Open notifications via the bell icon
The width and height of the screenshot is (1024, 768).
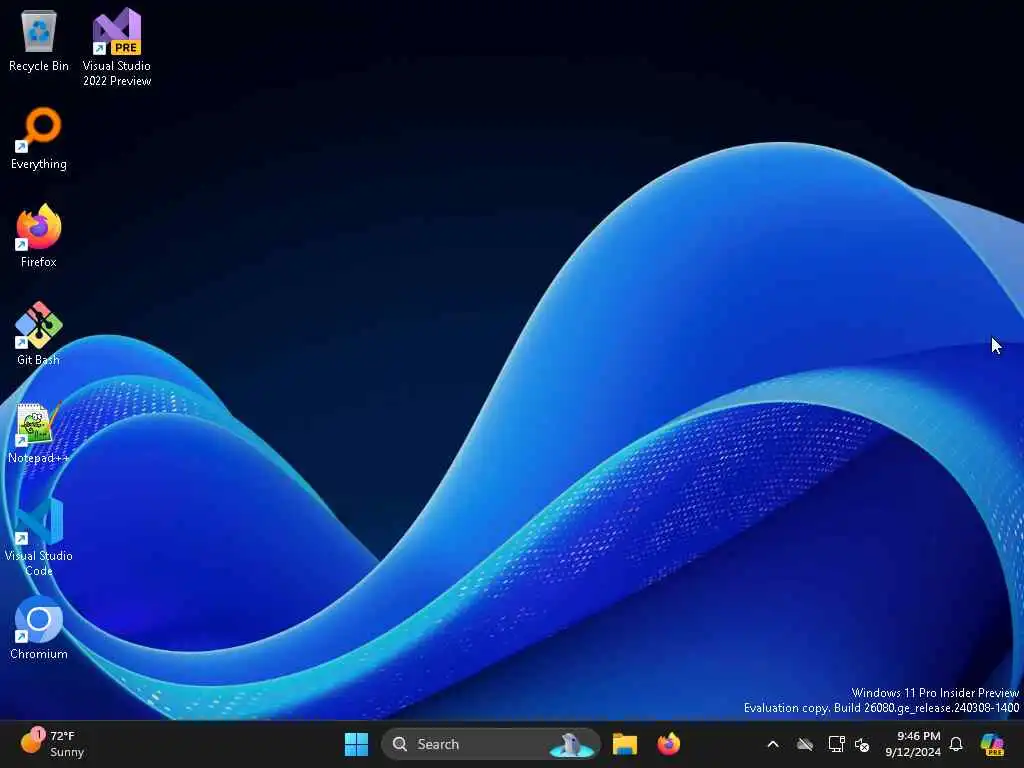956,744
